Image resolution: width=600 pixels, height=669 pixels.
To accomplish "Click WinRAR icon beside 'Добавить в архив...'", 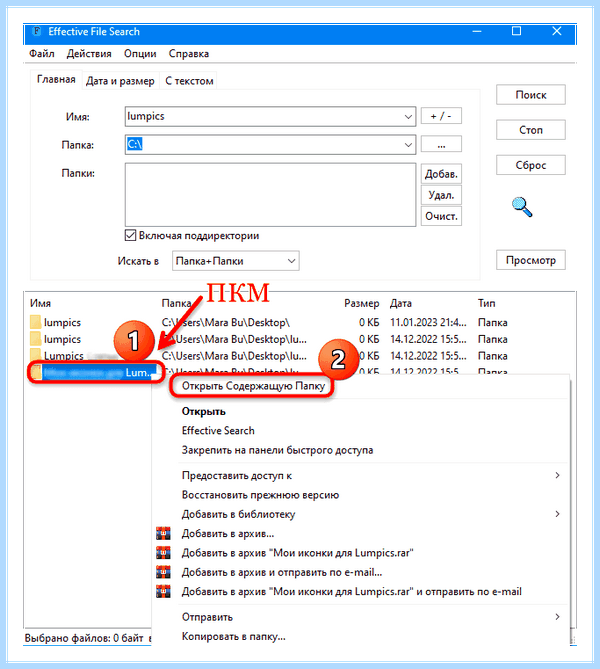I will [x=163, y=533].
